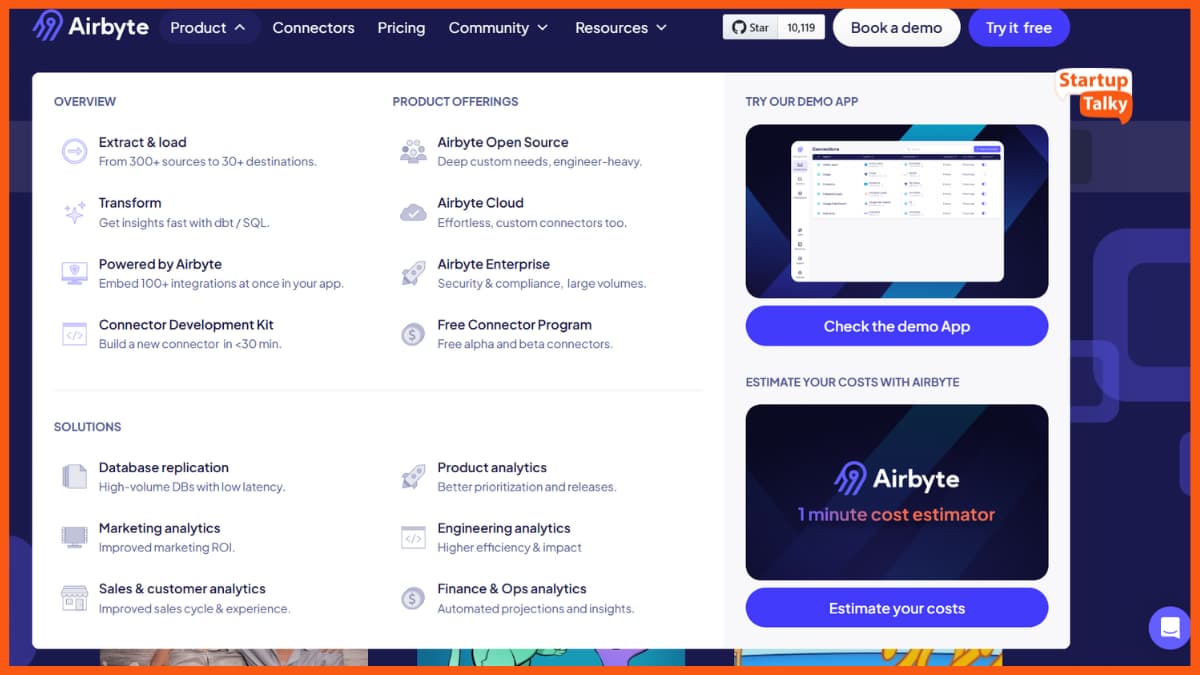
Task: Click the Transform sparkle icon
Action: 74,213
